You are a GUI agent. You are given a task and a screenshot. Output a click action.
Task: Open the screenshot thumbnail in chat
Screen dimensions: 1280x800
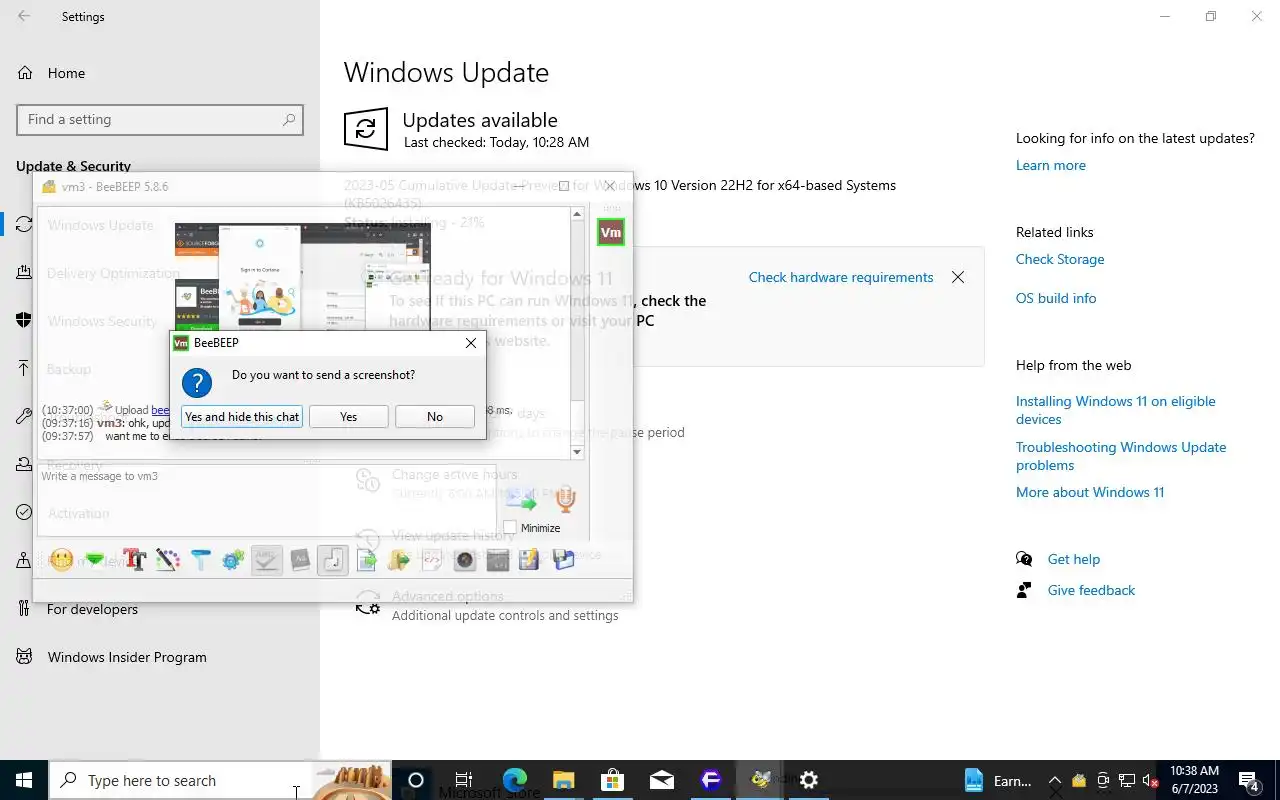point(303,277)
